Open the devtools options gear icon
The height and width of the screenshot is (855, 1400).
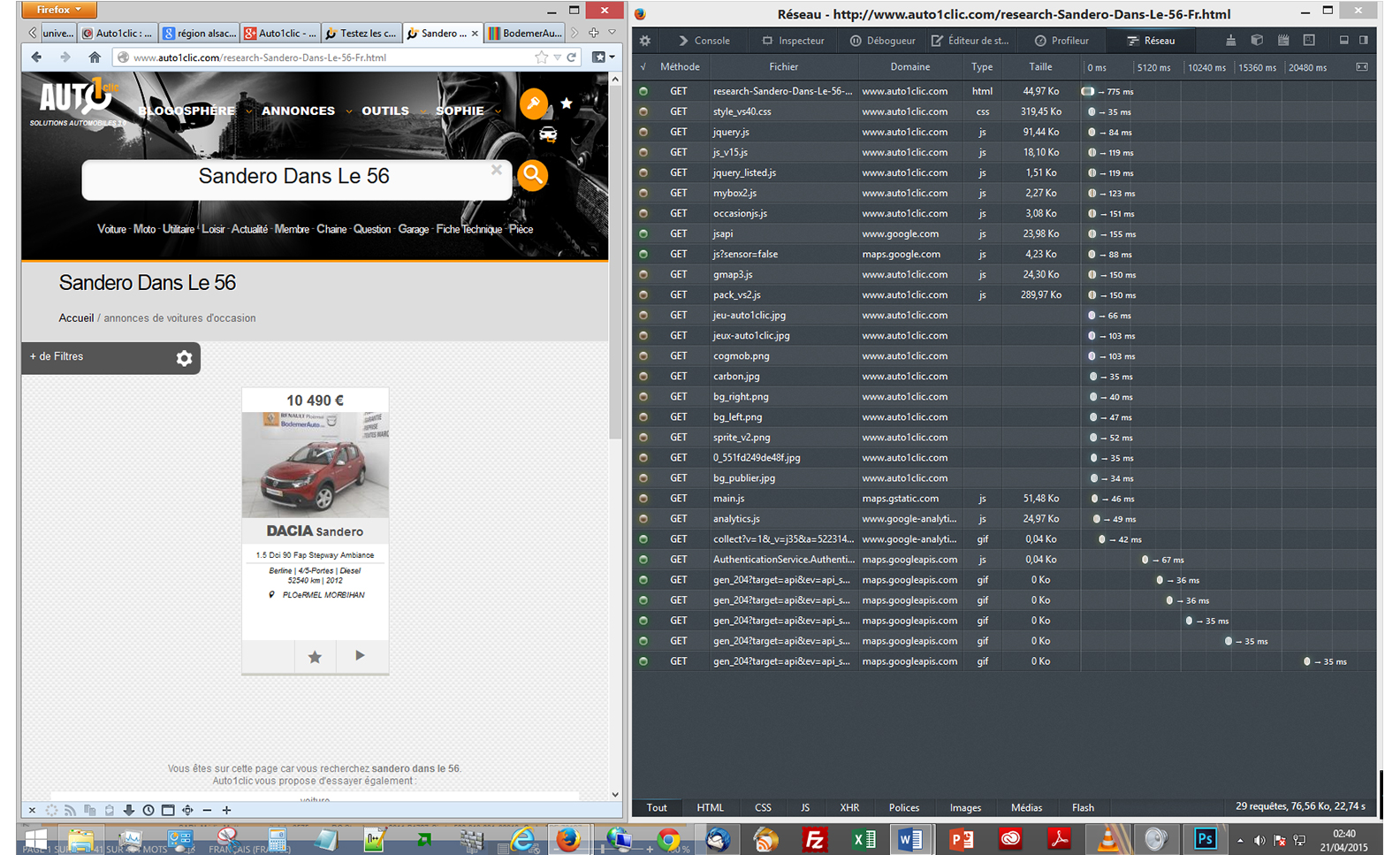coord(645,41)
